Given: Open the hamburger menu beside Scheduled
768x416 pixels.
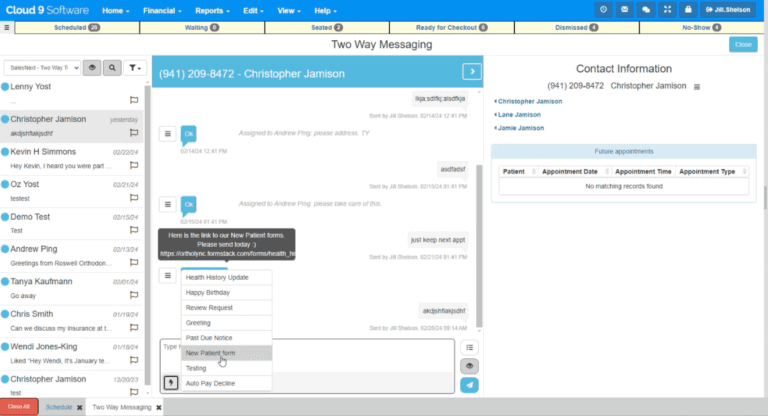Looking at the screenshot, I should coord(7,27).
